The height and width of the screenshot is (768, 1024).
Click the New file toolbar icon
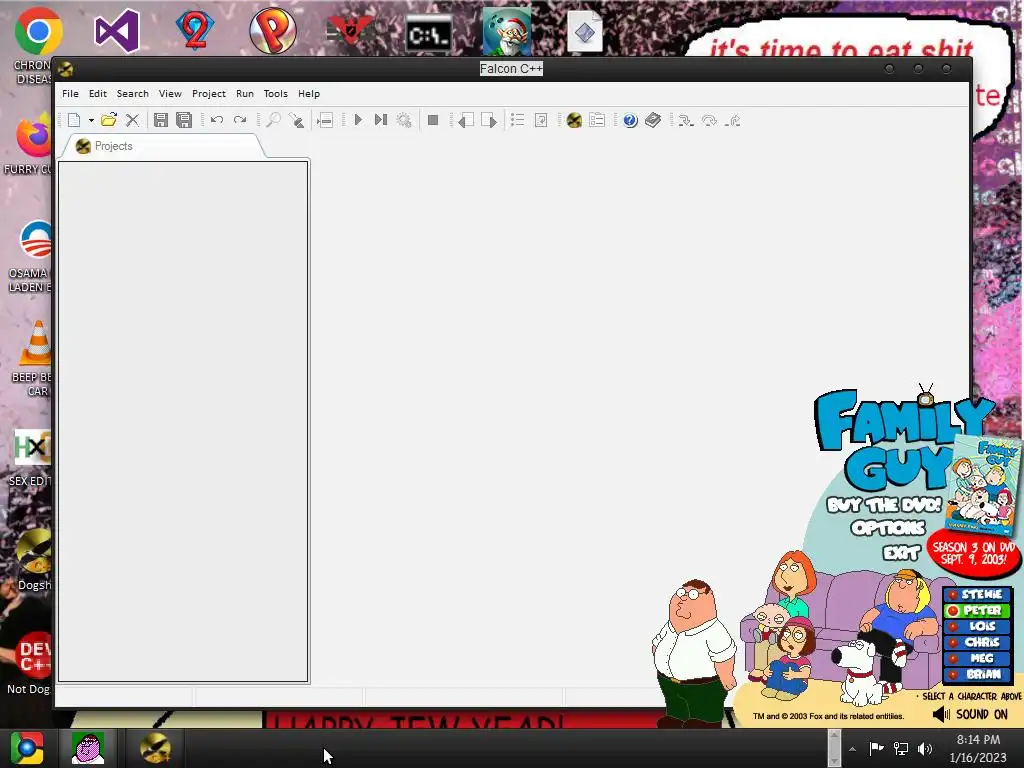[74, 120]
